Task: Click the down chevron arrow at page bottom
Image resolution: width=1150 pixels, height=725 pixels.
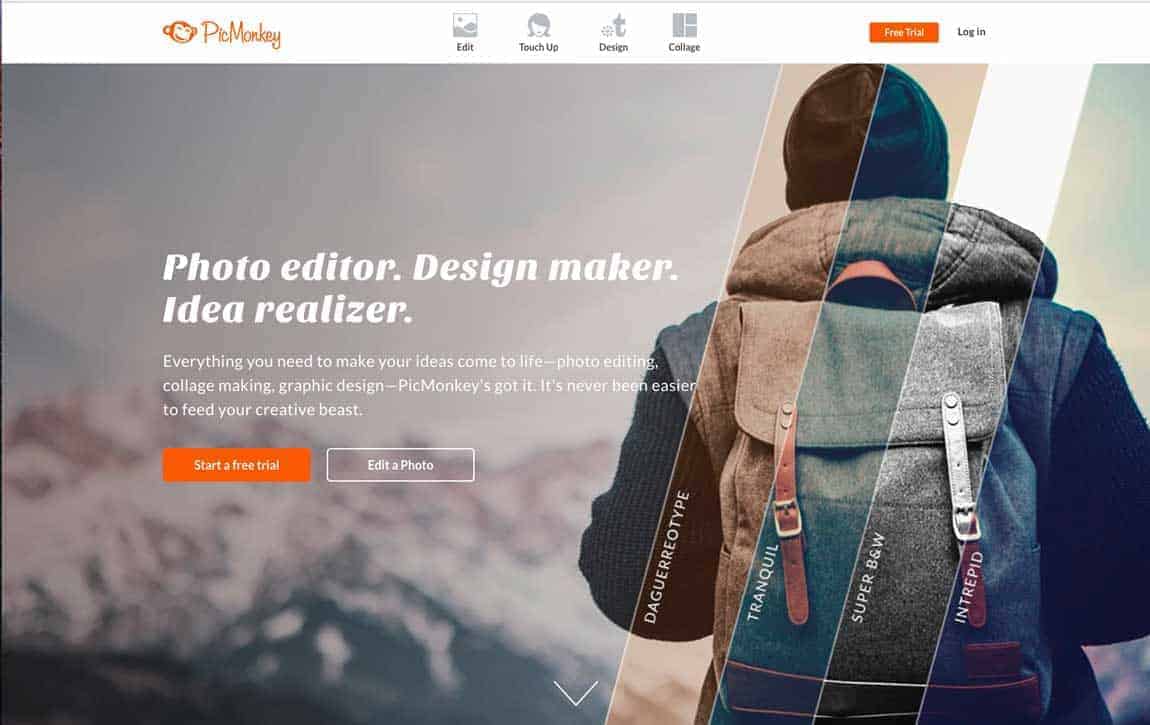Action: point(576,693)
